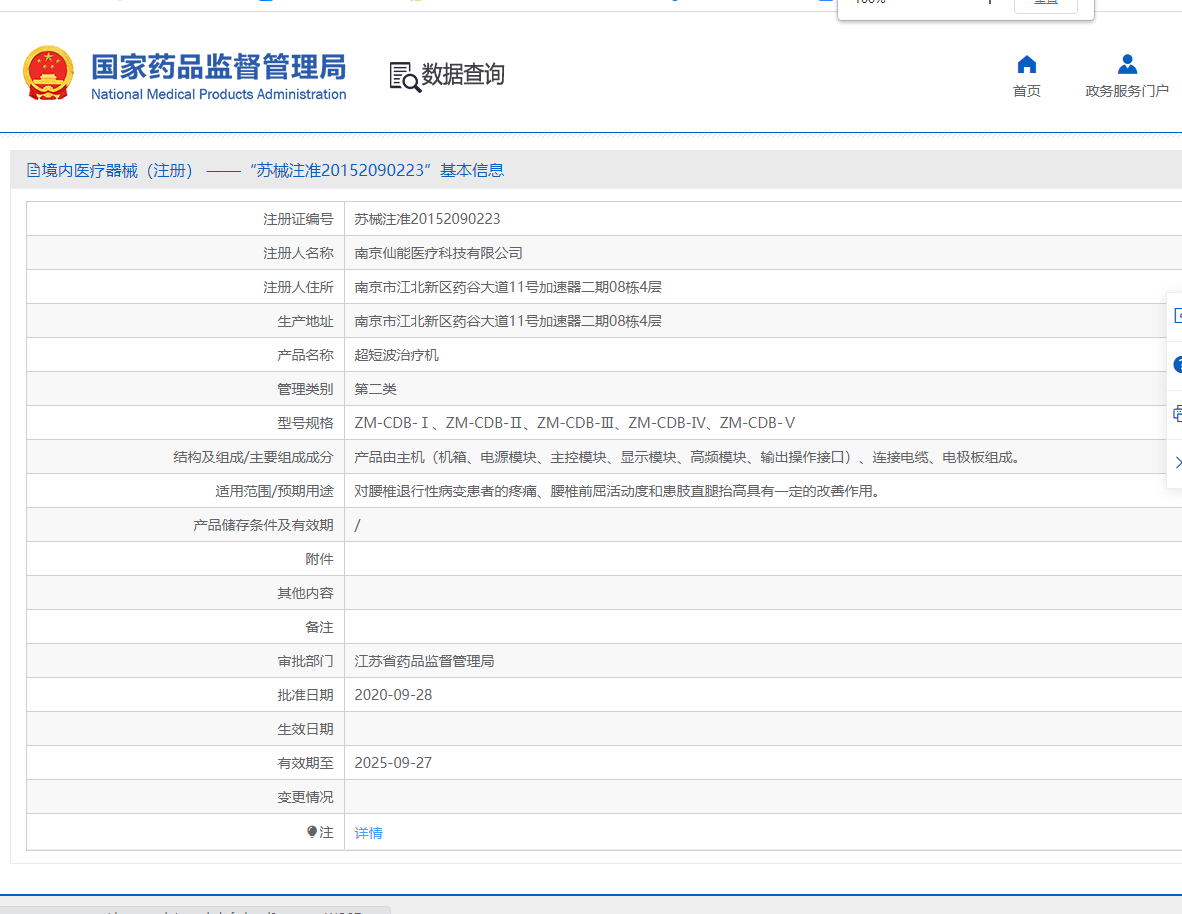Click the 数据查询 heading text
This screenshot has height=914, width=1182.
pyautogui.click(x=463, y=75)
